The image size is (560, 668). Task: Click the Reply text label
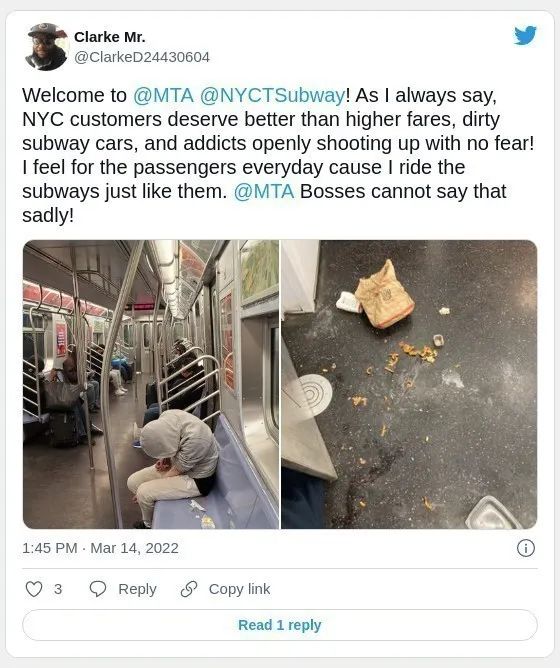[x=137, y=589]
